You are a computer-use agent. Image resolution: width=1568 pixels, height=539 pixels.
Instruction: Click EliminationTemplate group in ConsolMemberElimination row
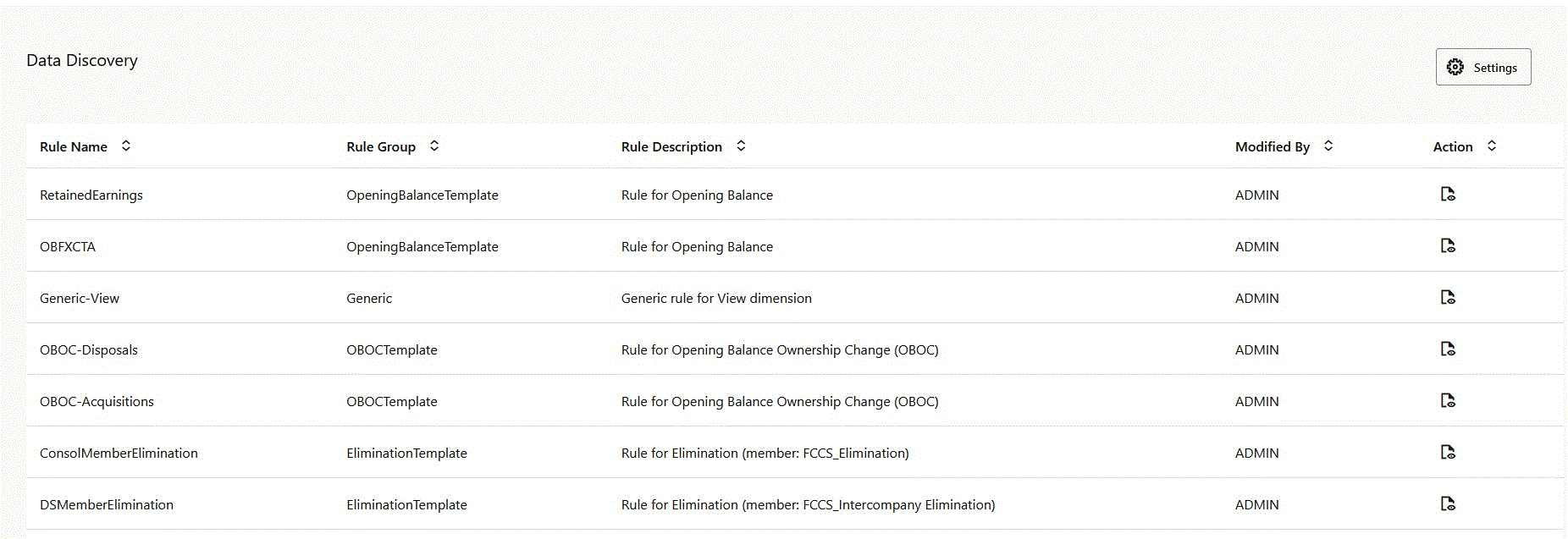click(406, 453)
